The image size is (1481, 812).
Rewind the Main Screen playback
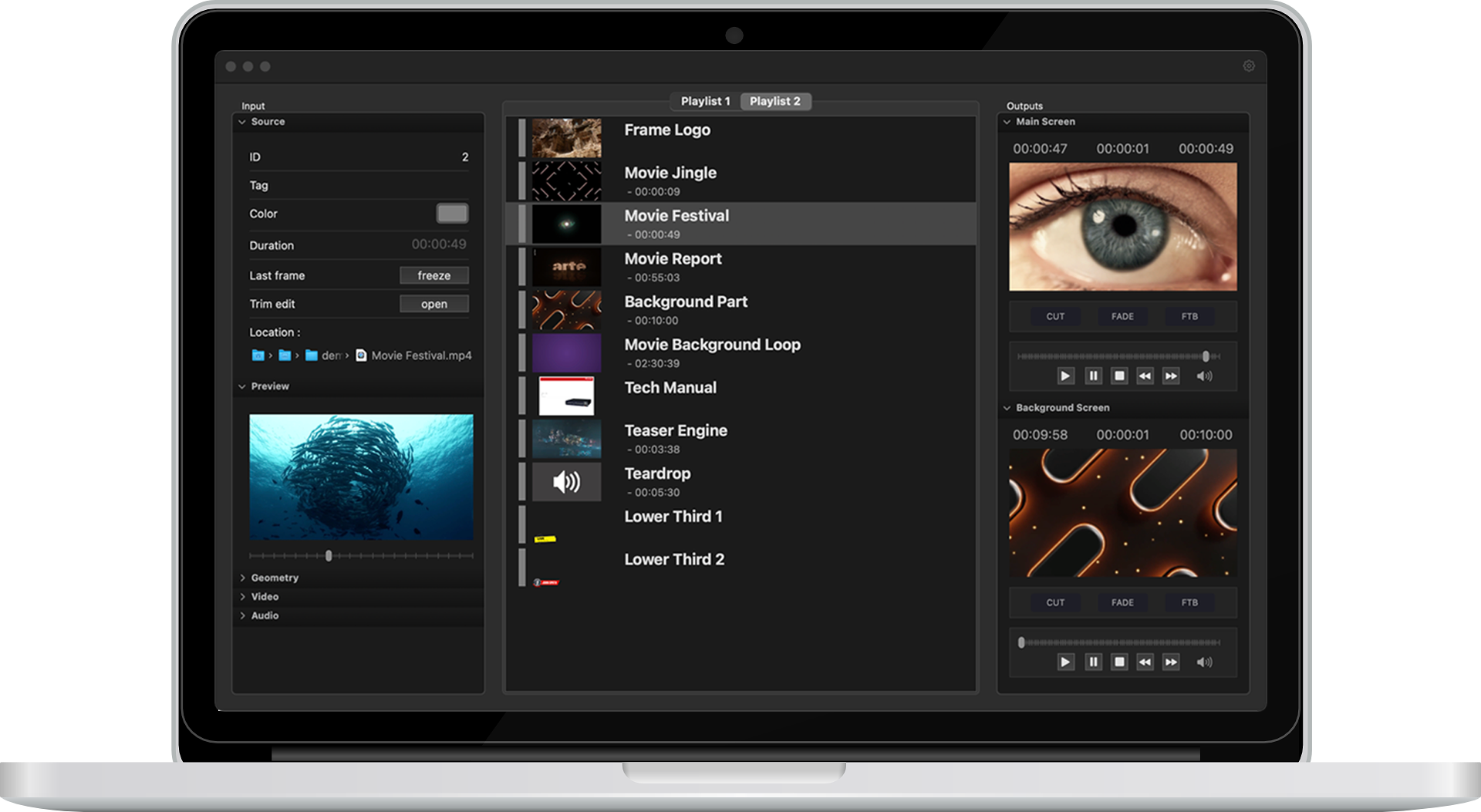(x=1145, y=376)
